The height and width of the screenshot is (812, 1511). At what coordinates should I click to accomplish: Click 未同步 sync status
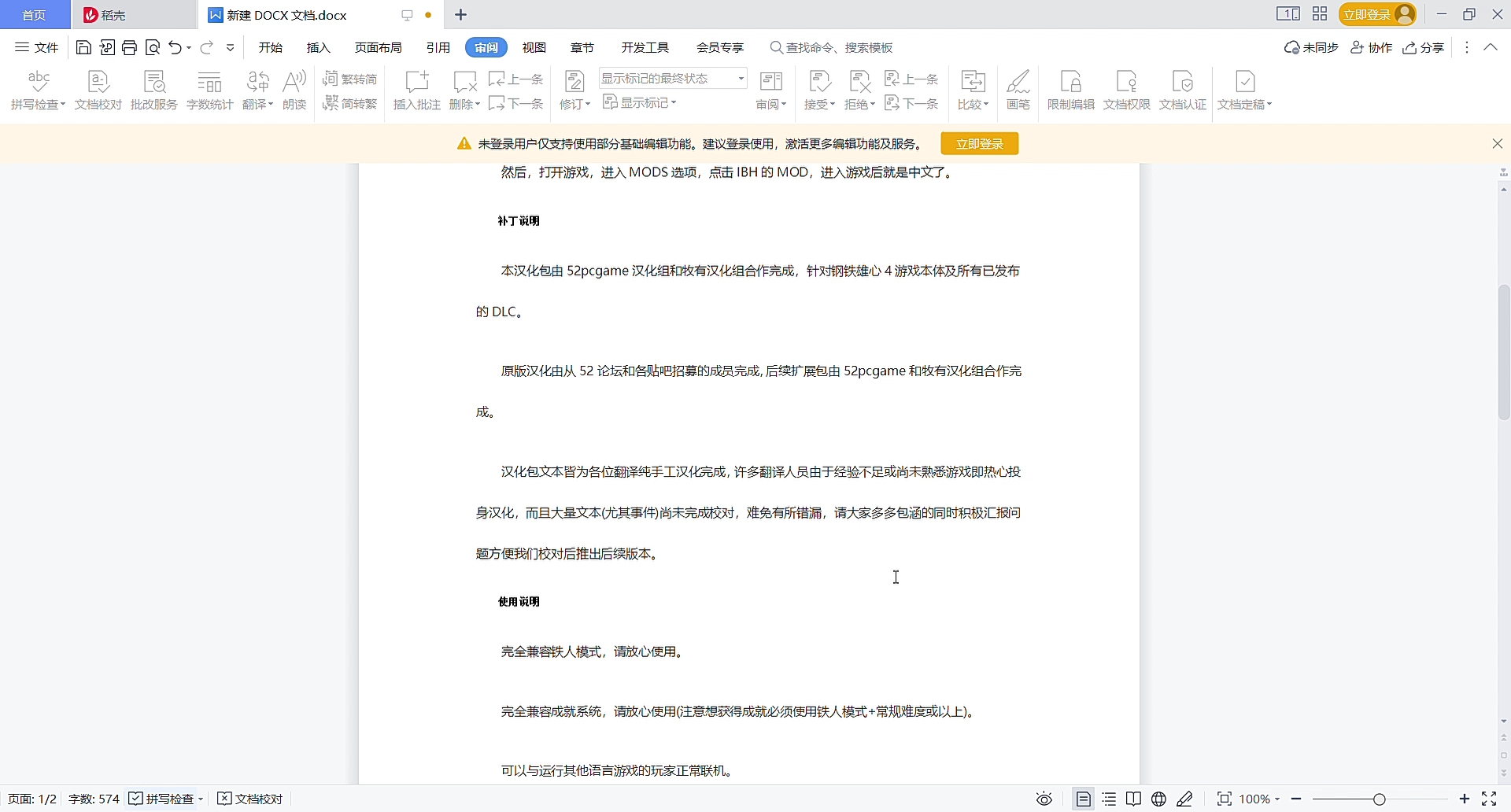pyautogui.click(x=1312, y=48)
